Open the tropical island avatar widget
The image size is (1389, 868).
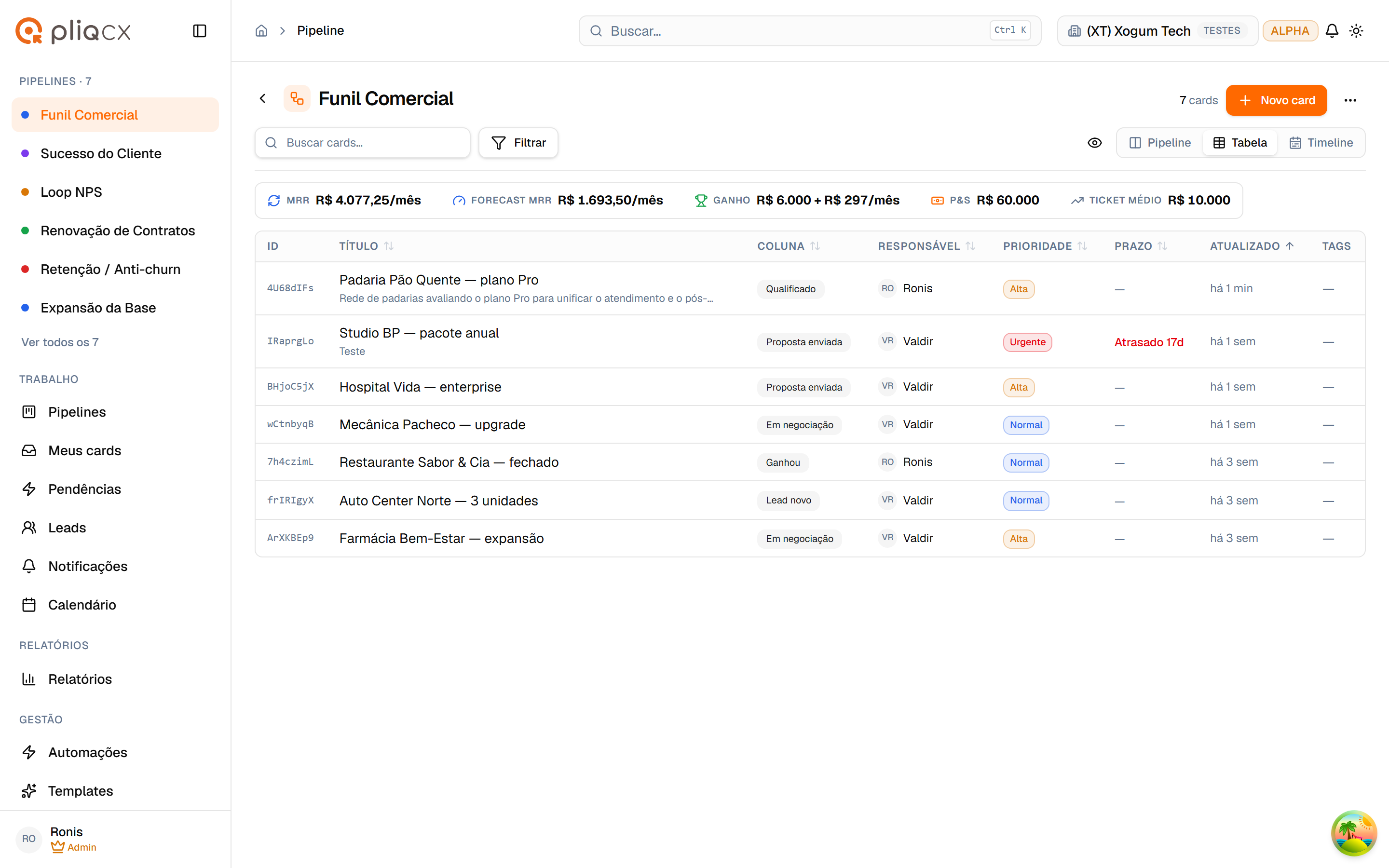[1354, 833]
